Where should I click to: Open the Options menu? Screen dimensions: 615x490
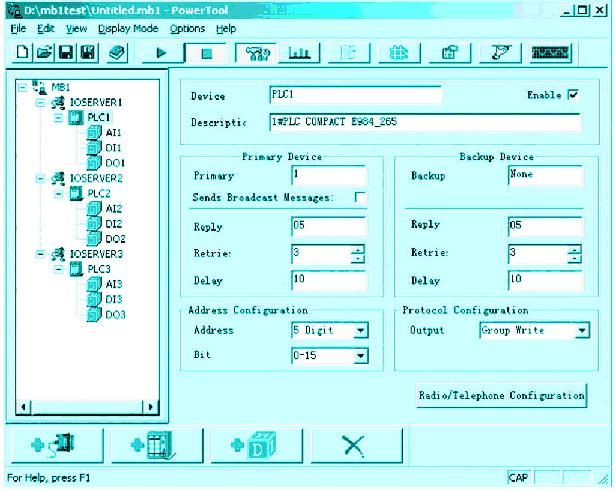coord(187,29)
